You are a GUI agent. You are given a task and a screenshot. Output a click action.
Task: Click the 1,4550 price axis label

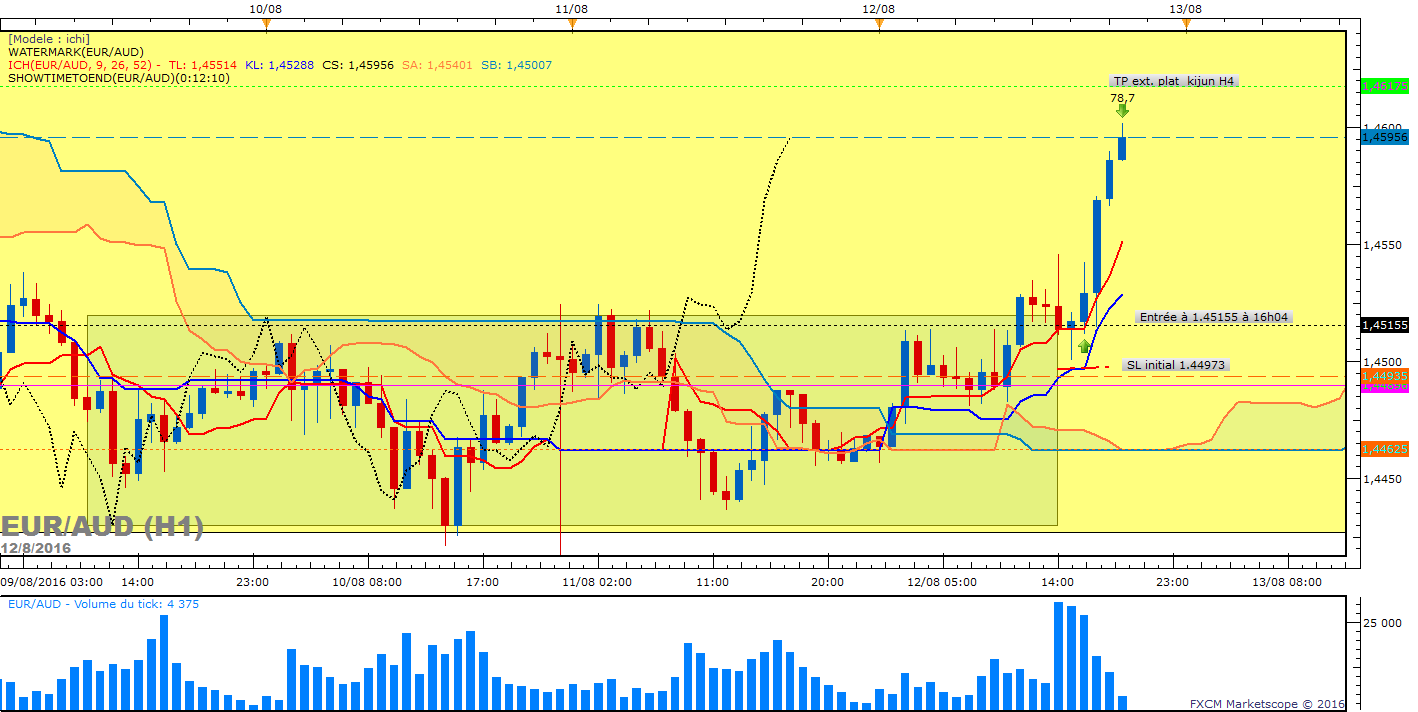(1384, 244)
